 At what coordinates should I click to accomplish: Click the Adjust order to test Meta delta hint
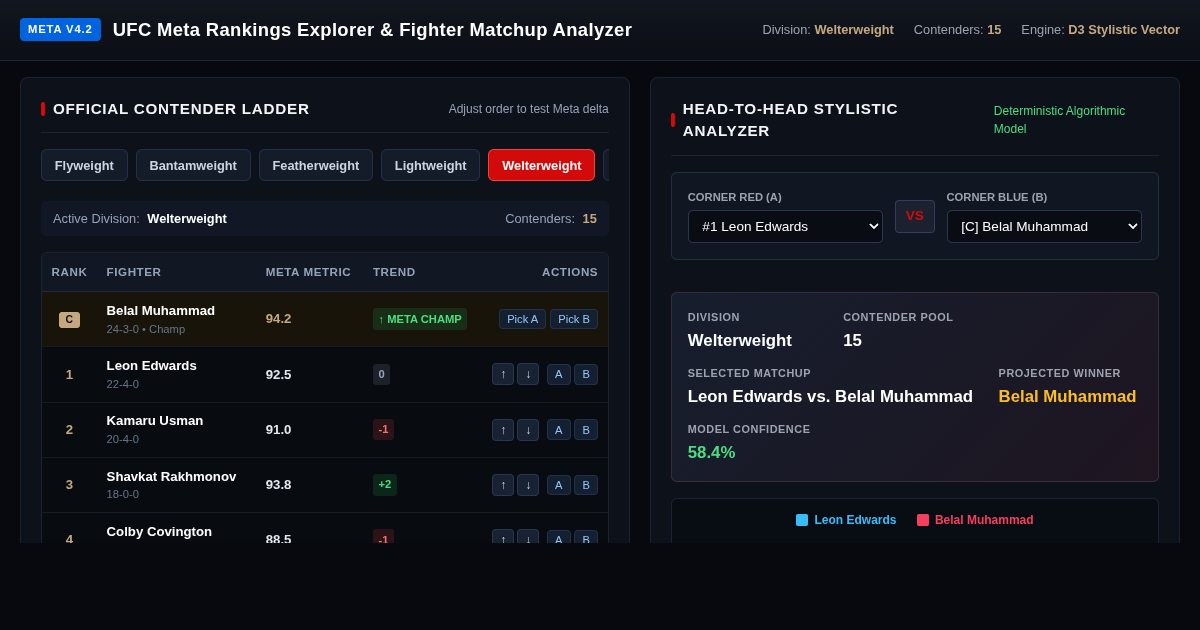pyautogui.click(x=529, y=109)
